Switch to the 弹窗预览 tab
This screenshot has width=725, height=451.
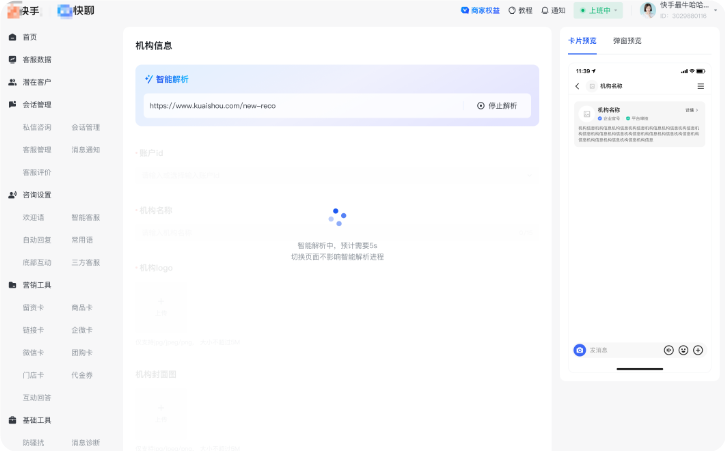627,41
